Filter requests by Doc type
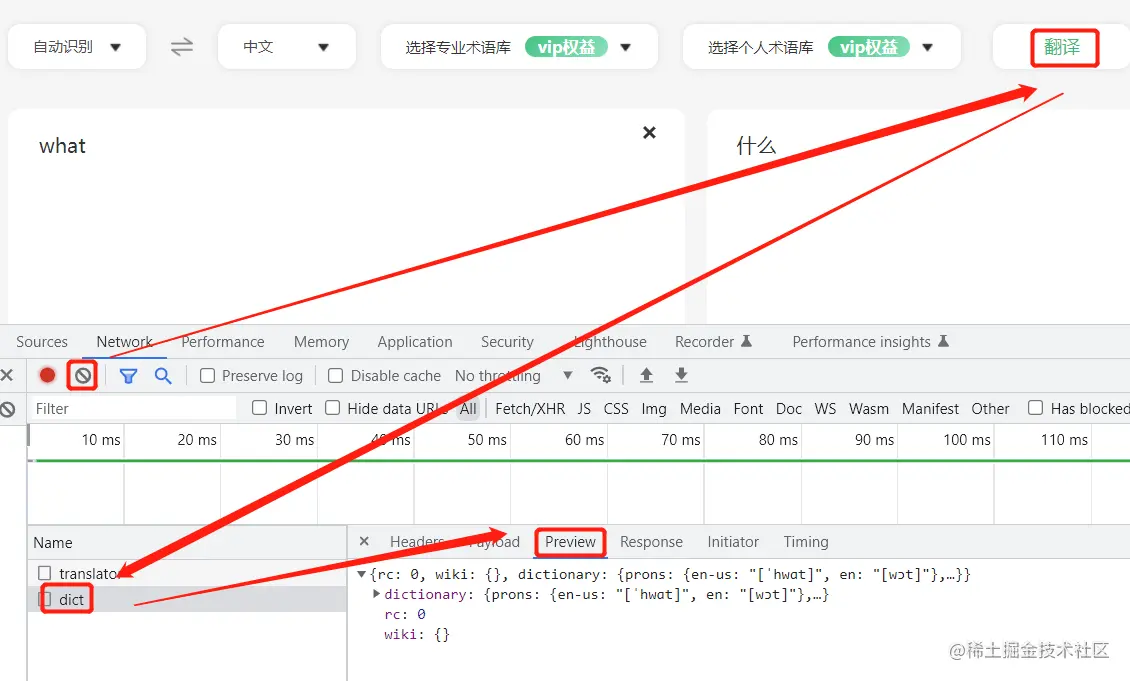Screen dimensions: 1130x681 (x=788, y=409)
